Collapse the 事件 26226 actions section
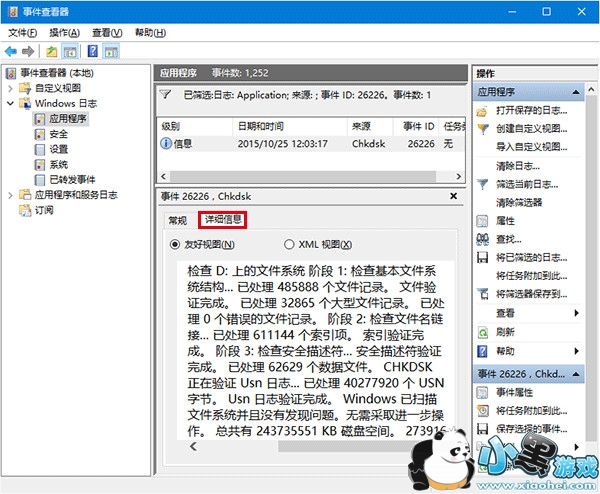This screenshot has width=600, height=494. click(x=576, y=374)
